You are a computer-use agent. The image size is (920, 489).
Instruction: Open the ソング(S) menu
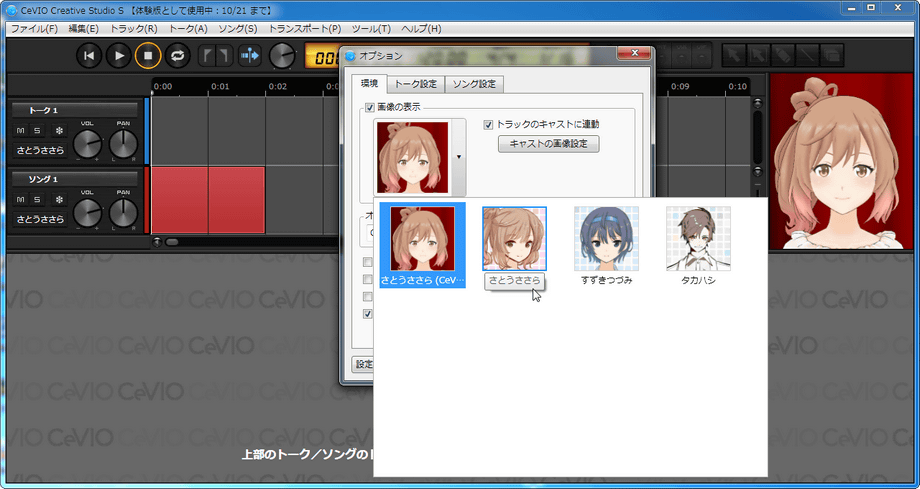238,28
